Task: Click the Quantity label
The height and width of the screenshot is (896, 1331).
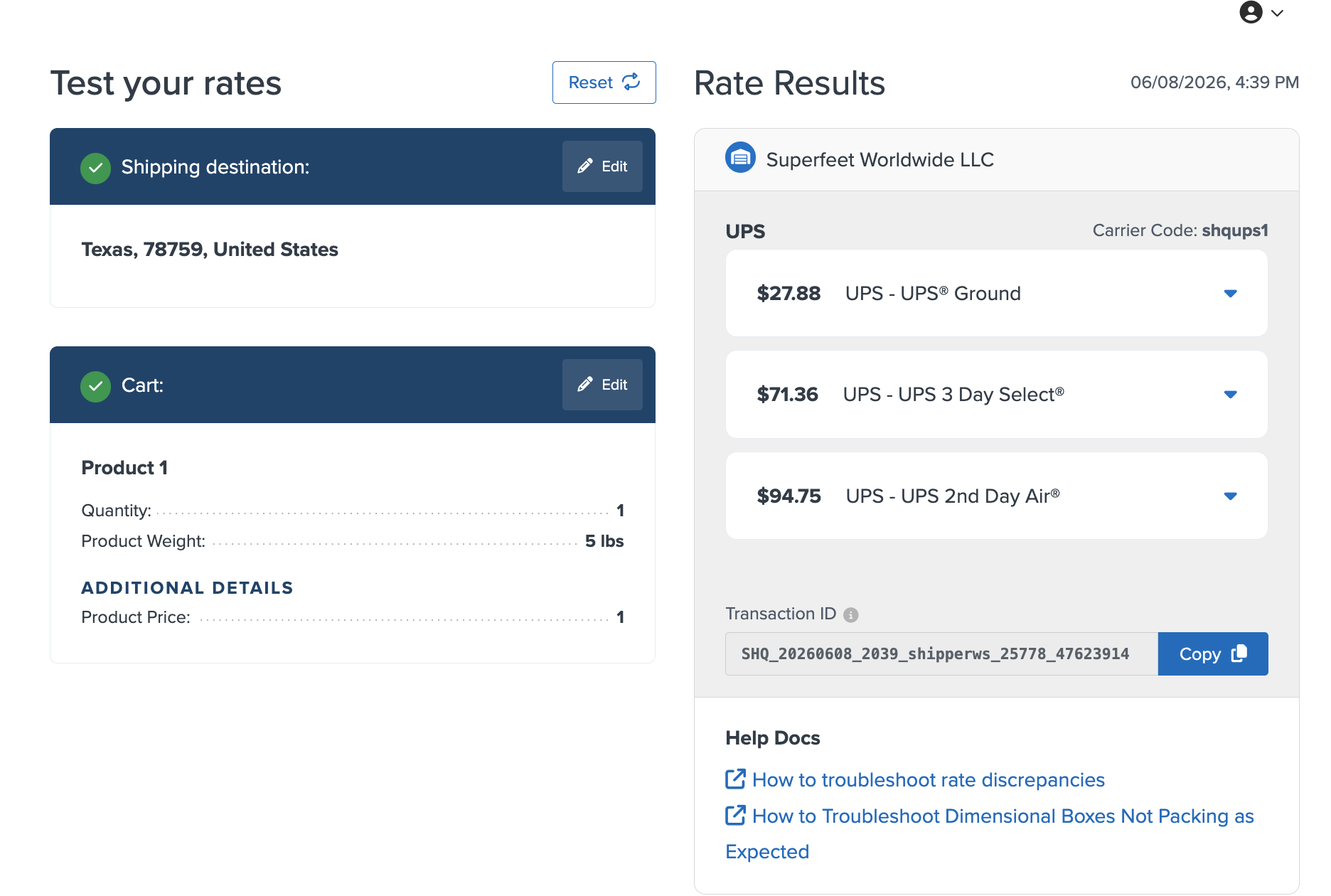Action: click(117, 511)
